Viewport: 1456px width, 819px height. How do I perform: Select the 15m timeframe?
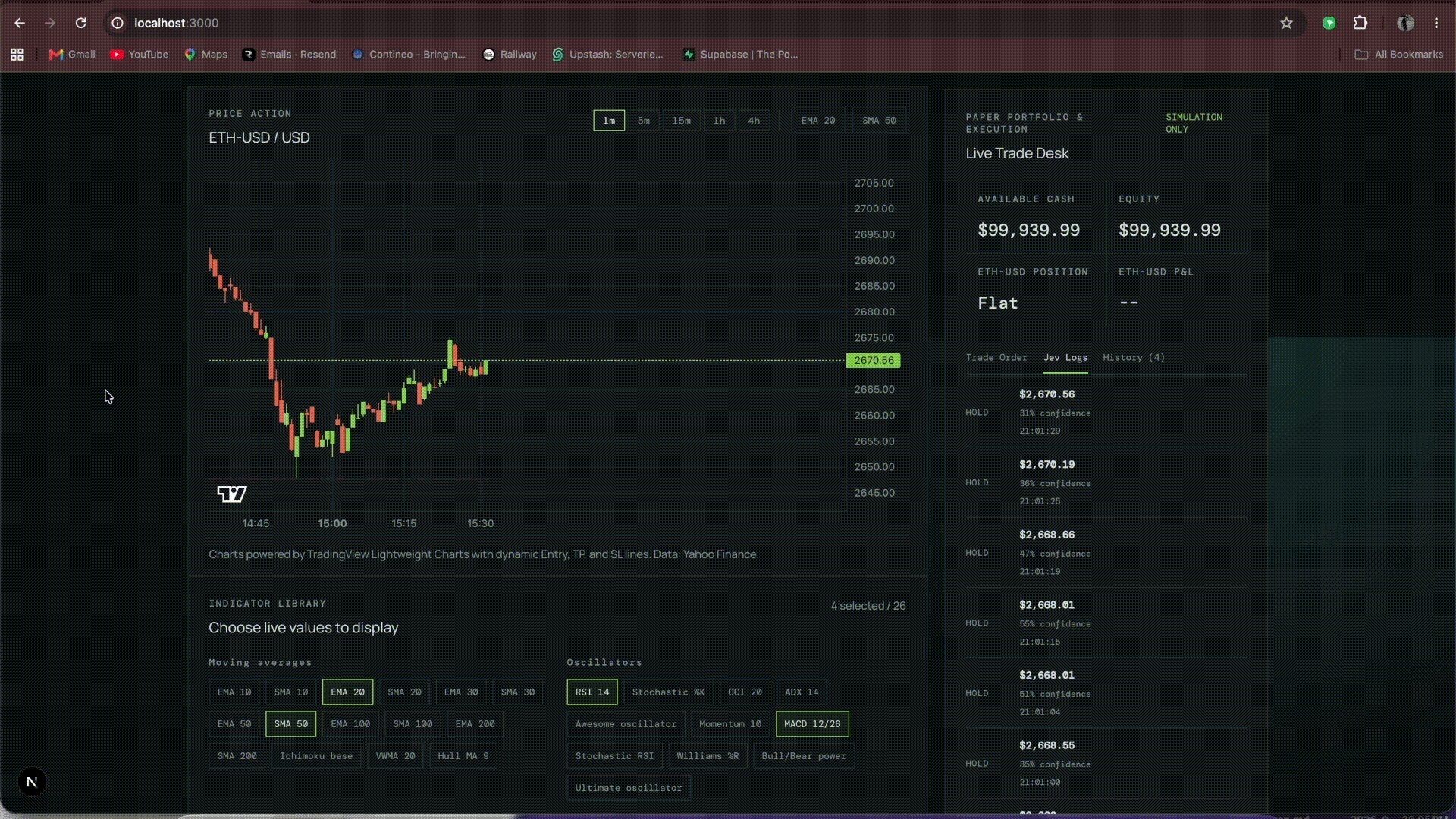tap(682, 121)
